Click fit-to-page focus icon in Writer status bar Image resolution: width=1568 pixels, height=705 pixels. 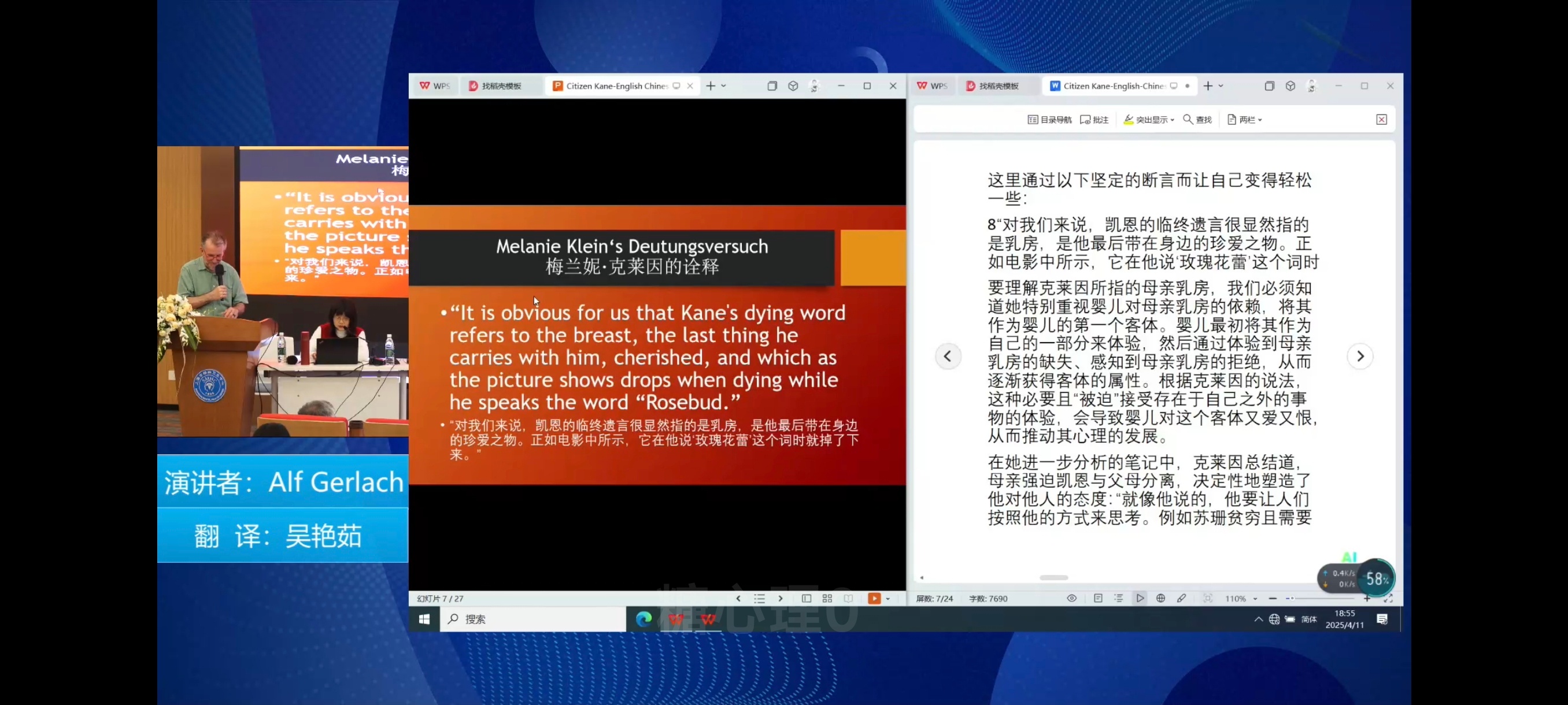[1208, 599]
